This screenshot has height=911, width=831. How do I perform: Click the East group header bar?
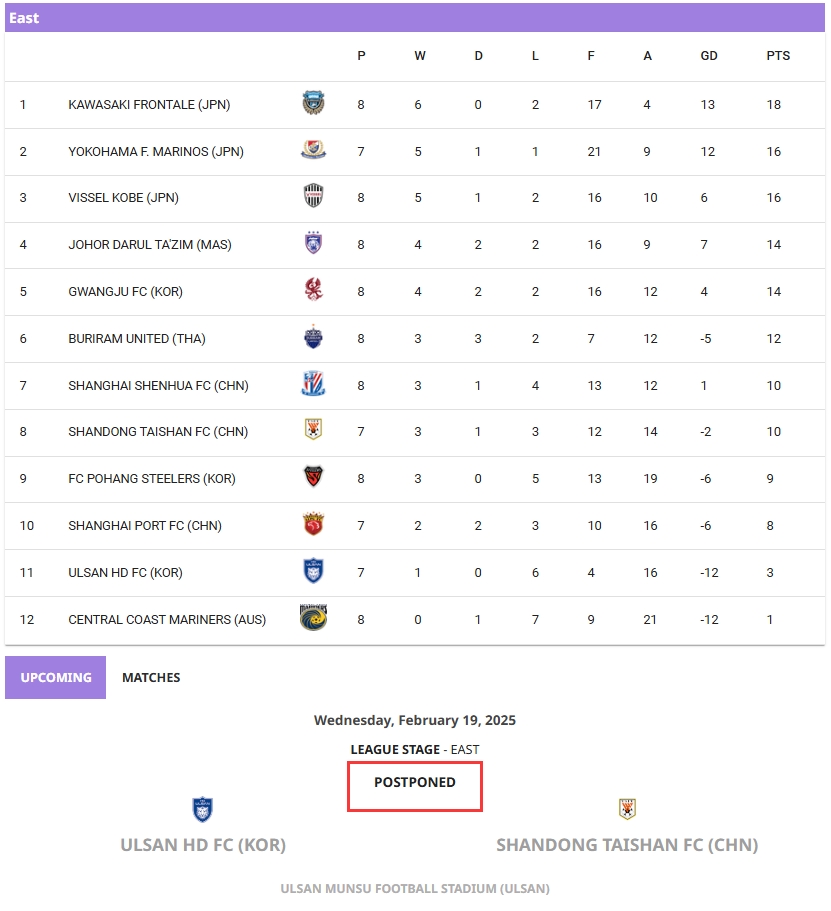point(415,18)
